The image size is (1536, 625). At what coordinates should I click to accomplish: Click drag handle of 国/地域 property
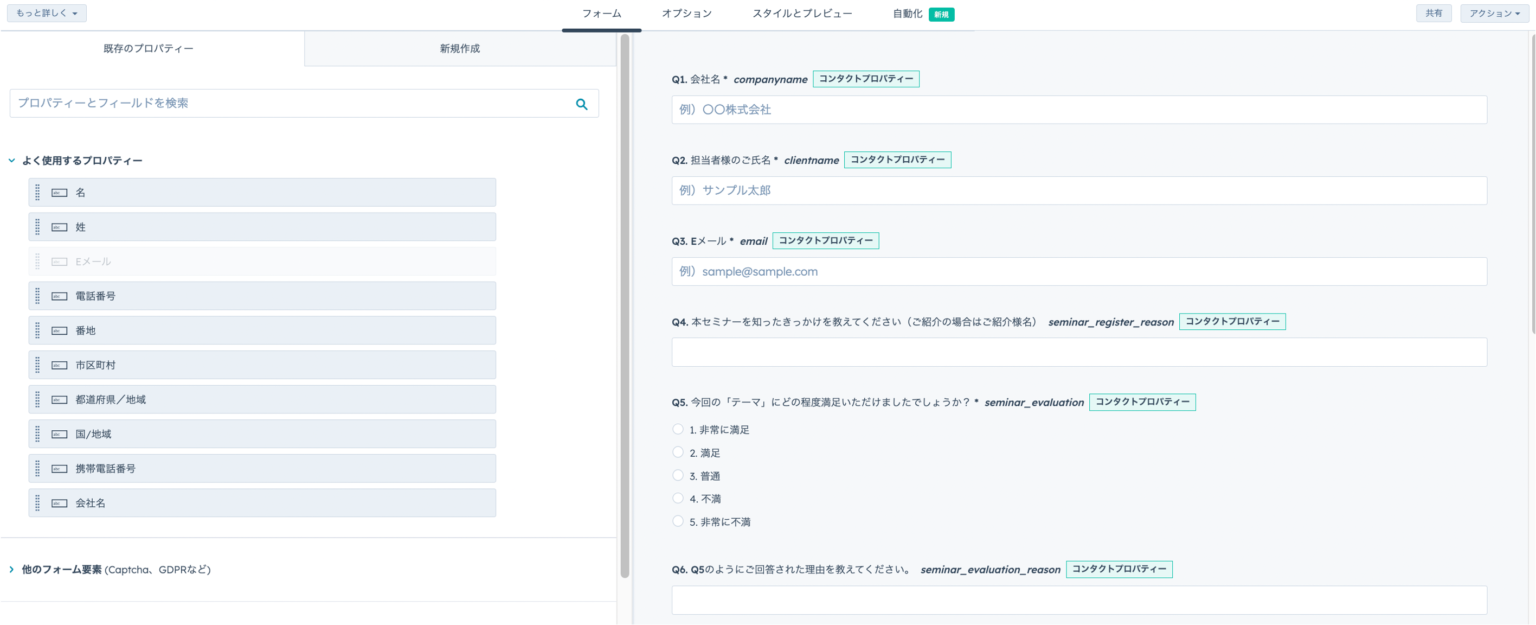tap(38, 434)
